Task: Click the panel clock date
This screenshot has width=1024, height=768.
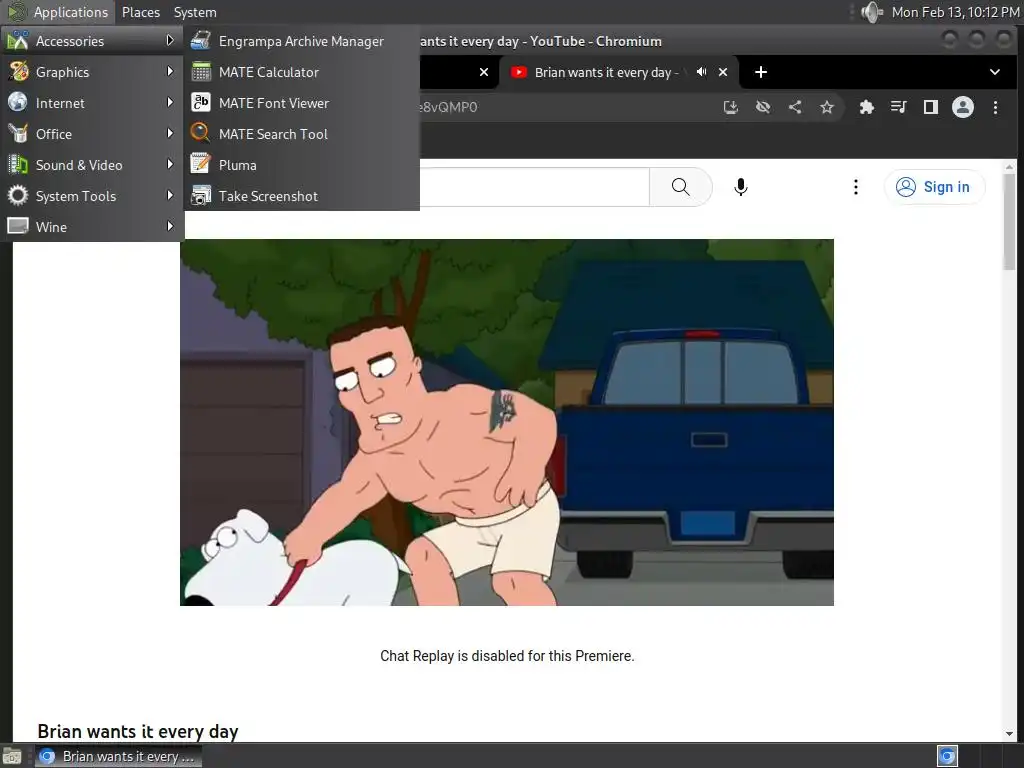Action: pos(955,12)
